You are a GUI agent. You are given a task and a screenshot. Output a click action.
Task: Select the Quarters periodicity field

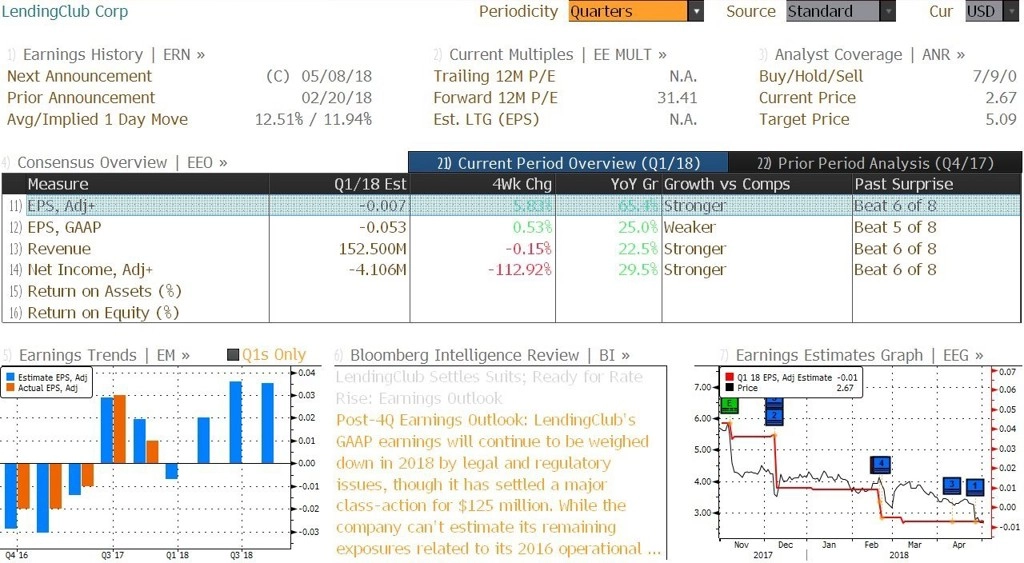(628, 11)
